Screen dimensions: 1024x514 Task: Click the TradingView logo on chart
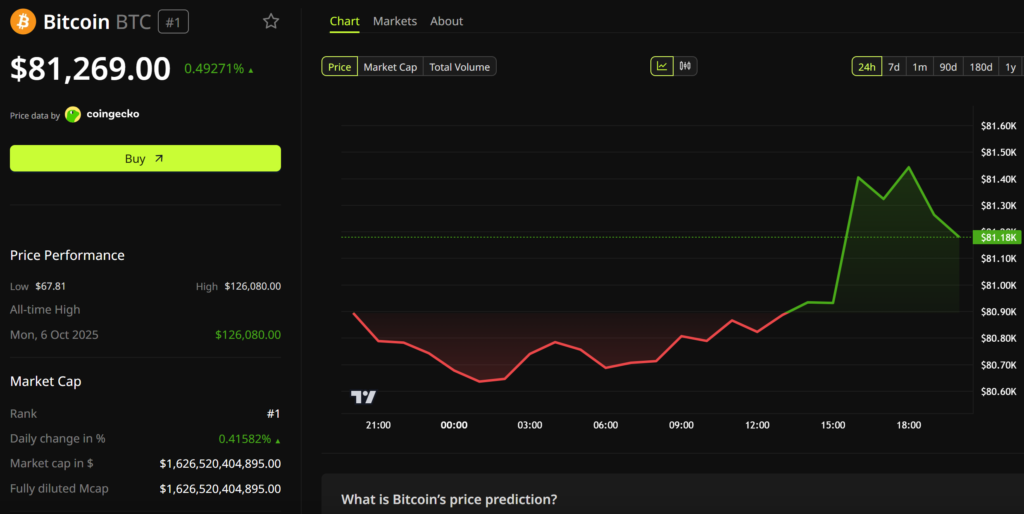click(x=363, y=396)
